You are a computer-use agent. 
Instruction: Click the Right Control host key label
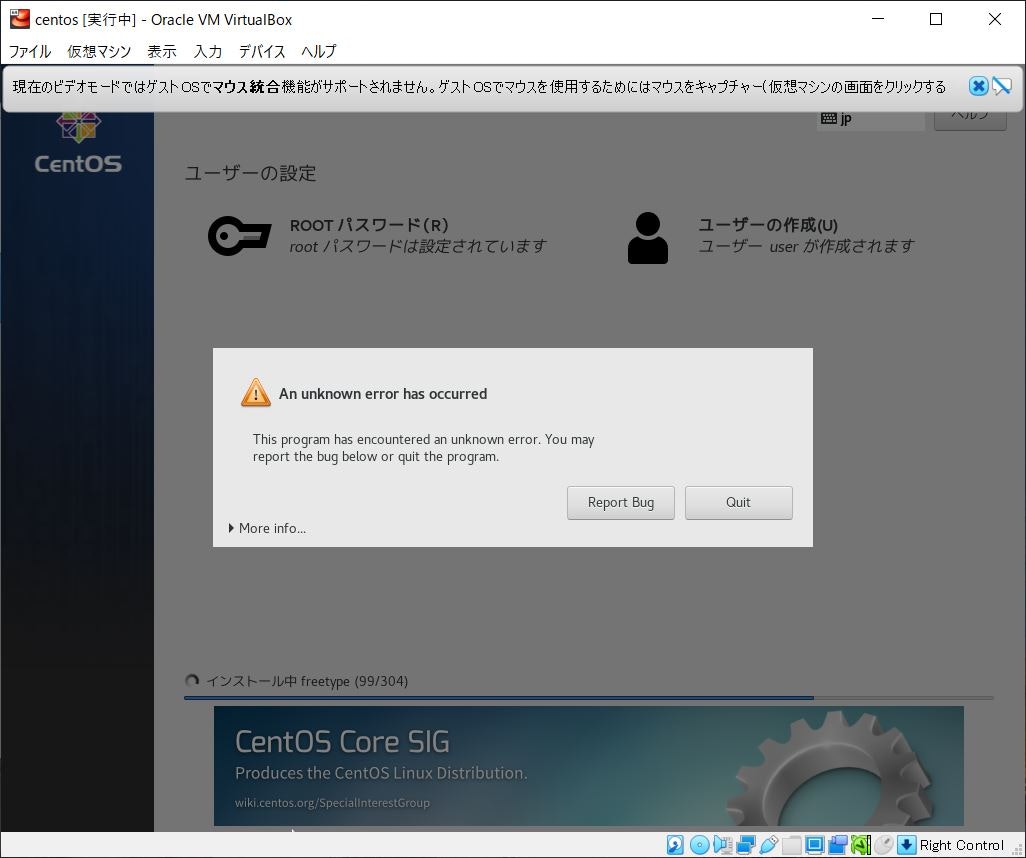(961, 845)
